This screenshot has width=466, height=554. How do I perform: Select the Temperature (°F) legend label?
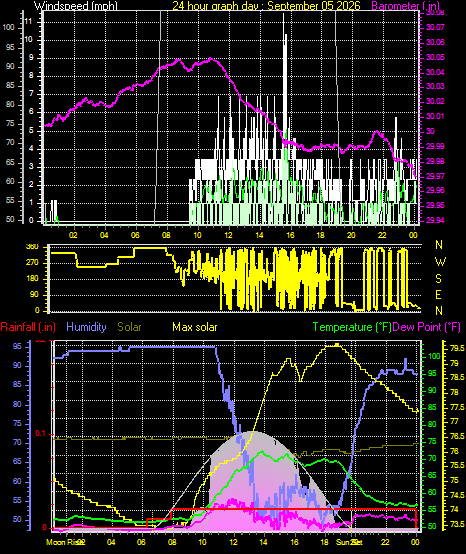(352, 327)
